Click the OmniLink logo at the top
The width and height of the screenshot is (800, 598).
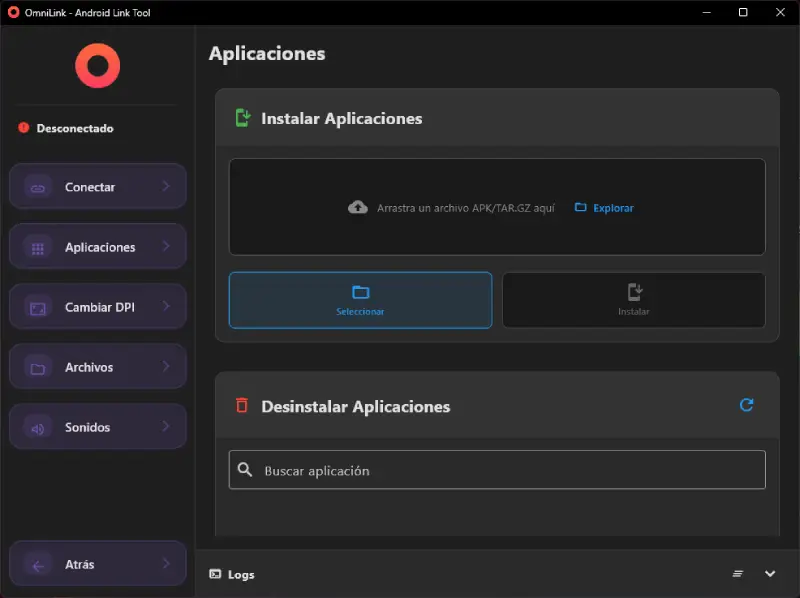(x=95, y=65)
